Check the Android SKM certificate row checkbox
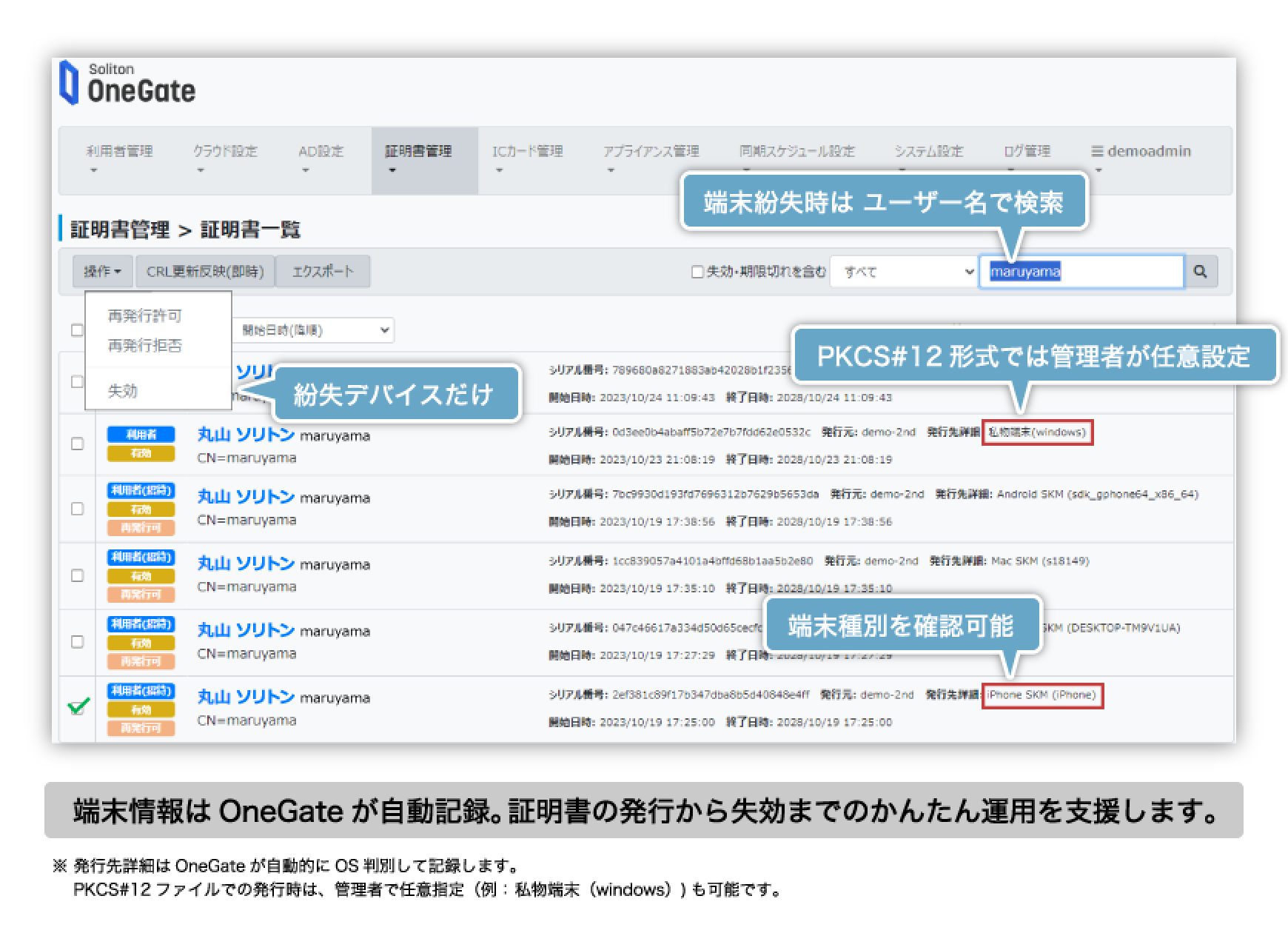1288x933 pixels. (77, 509)
